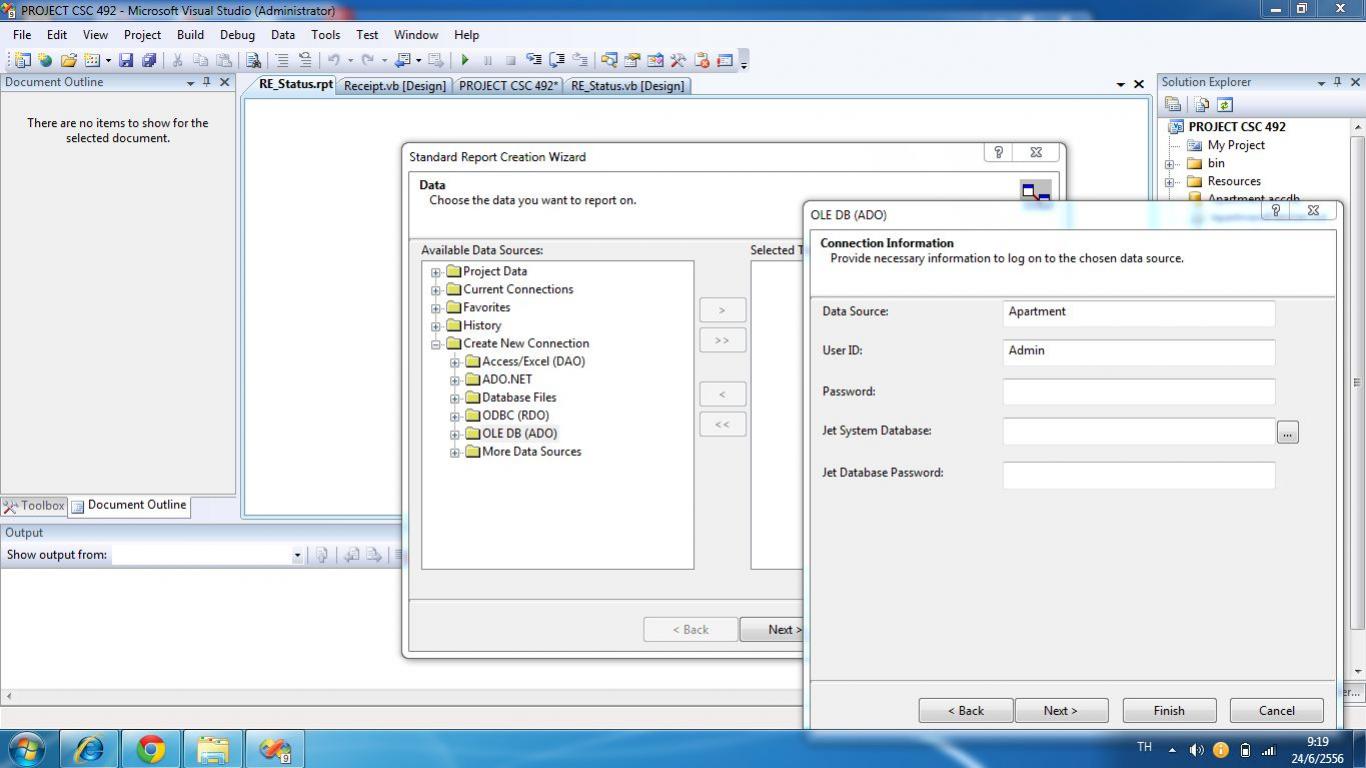Click Next in the OLE DB (ADO) dialog
The width and height of the screenshot is (1366, 768).
[1061, 711]
